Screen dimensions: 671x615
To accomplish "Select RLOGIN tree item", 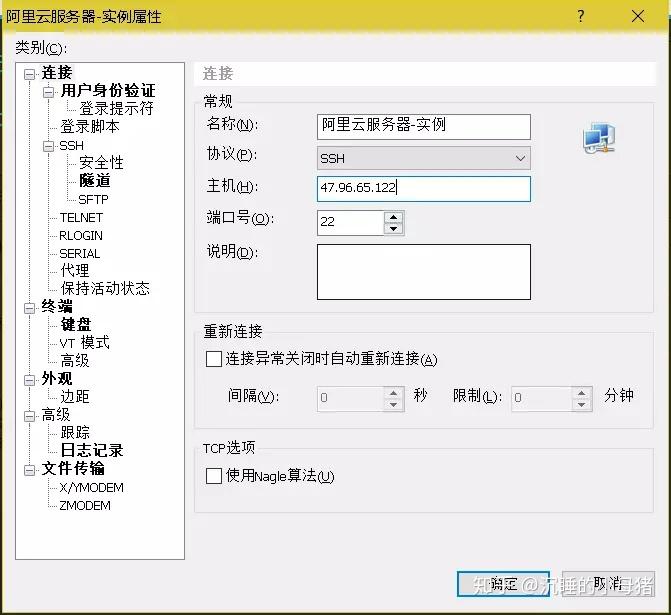I will pyautogui.click(x=81, y=235).
